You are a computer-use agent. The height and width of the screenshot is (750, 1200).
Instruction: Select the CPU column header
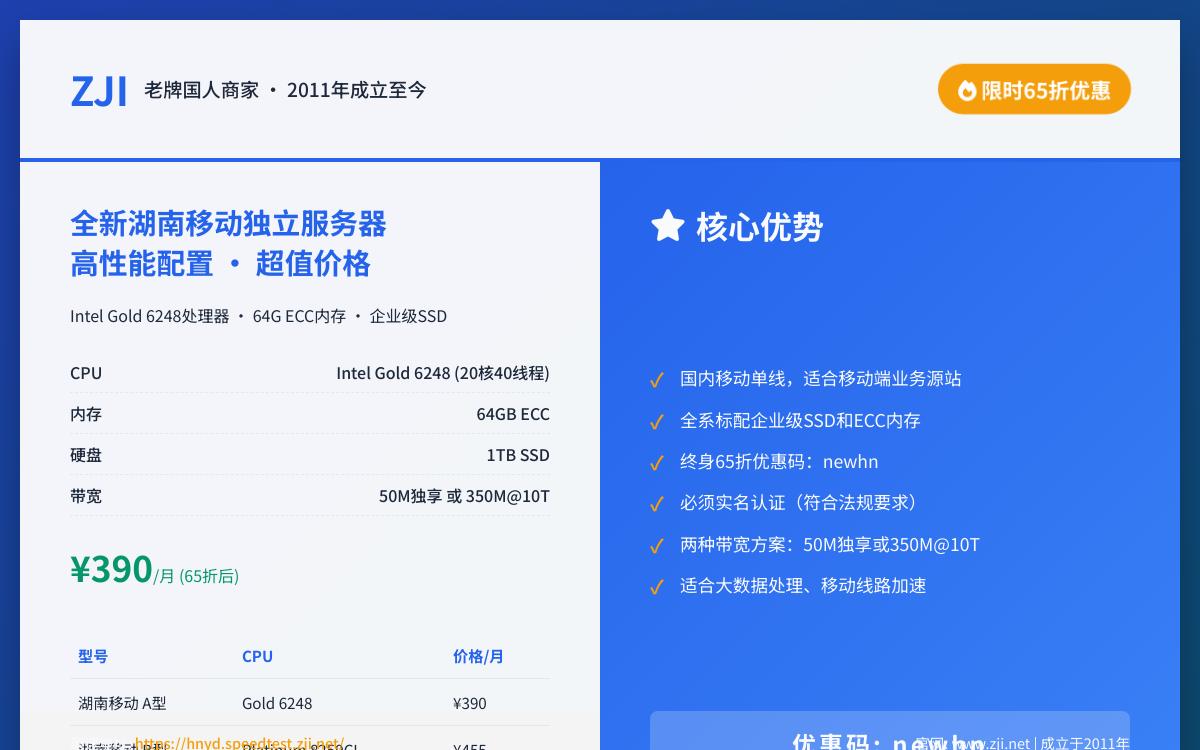pyautogui.click(x=257, y=656)
